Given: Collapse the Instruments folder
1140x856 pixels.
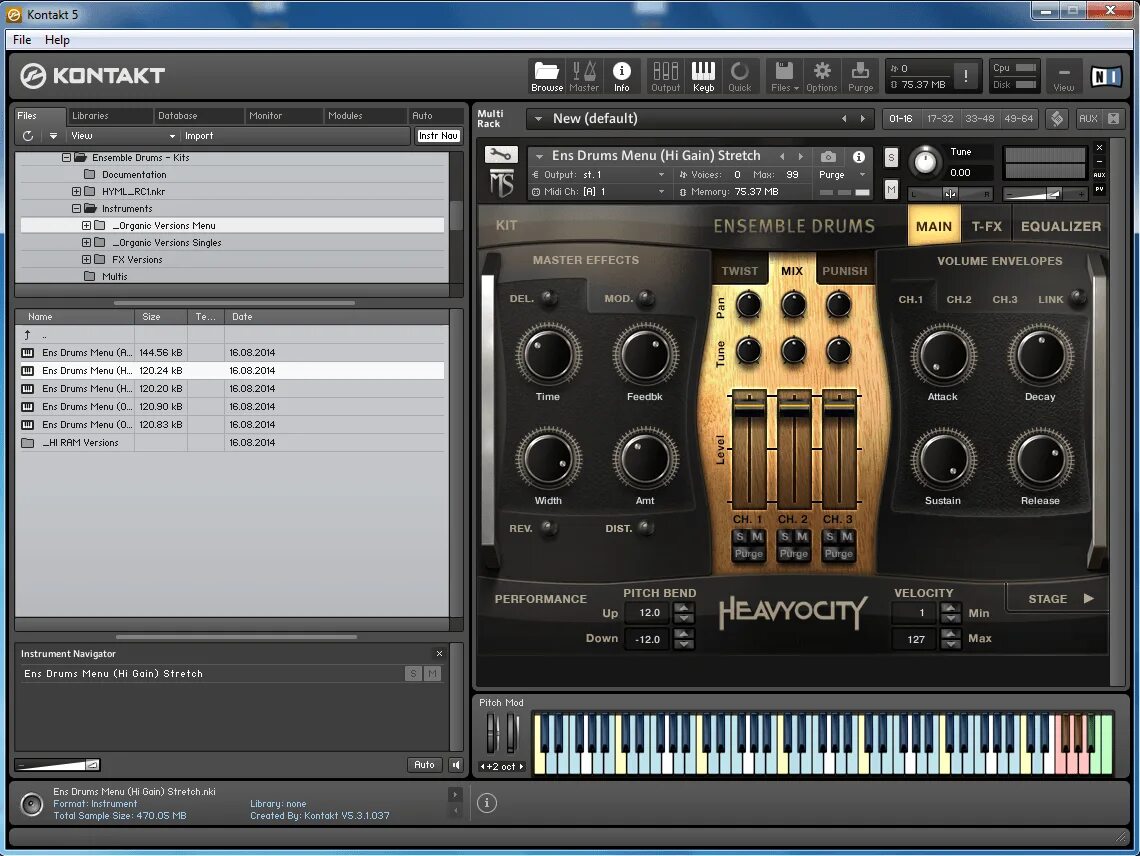Looking at the screenshot, I should (x=76, y=209).
